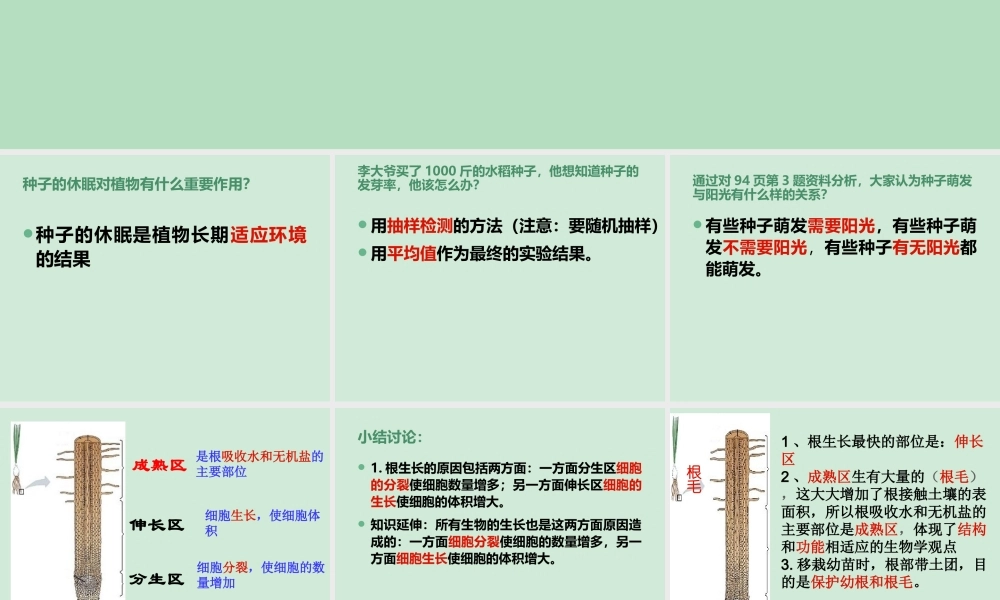Click the red text 保护幼根和根毛
Screen dimensions: 1000x600
click(x=862, y=582)
